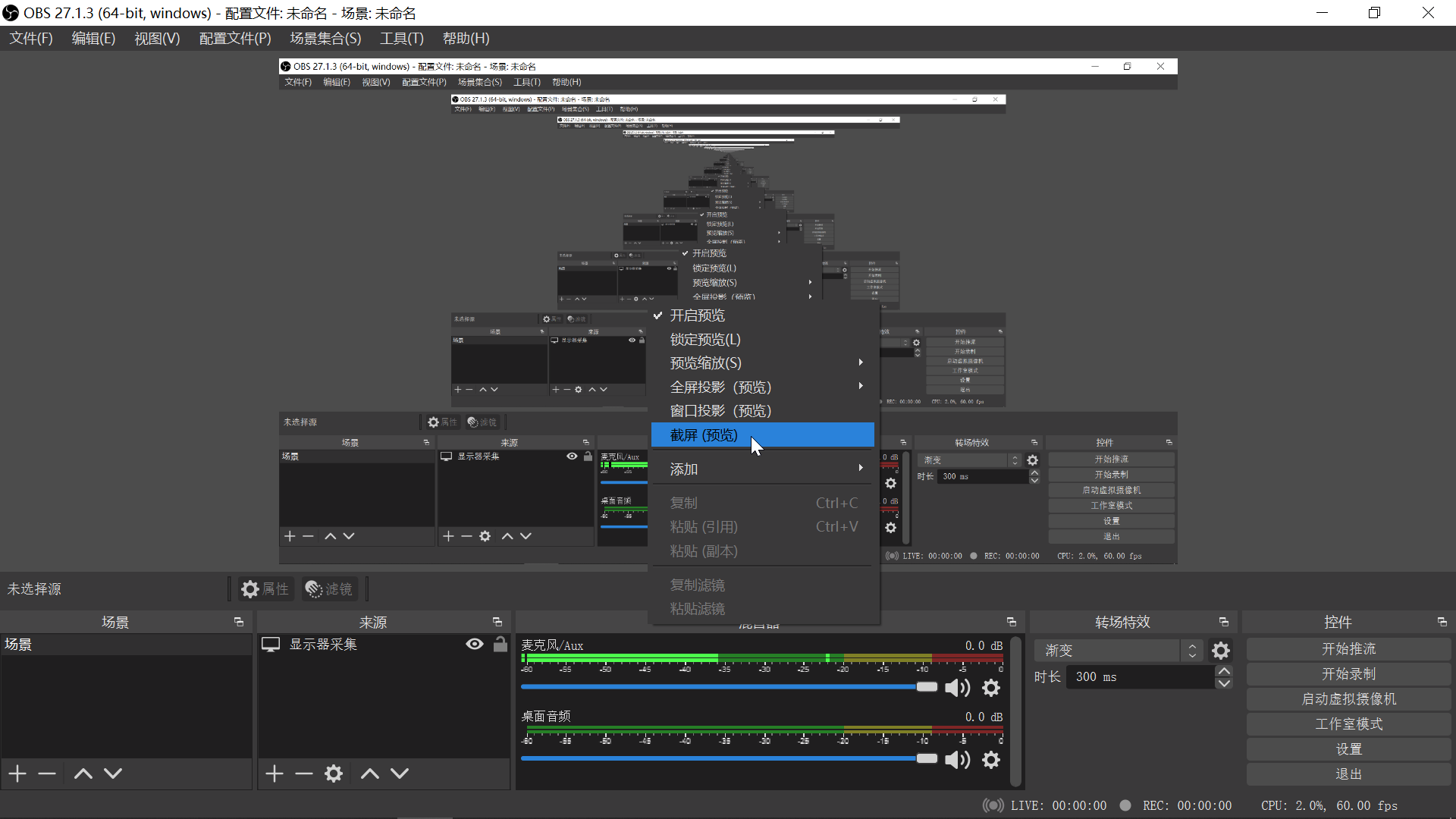Click 工作室模式 button
1456x819 pixels.
[x=1348, y=724]
